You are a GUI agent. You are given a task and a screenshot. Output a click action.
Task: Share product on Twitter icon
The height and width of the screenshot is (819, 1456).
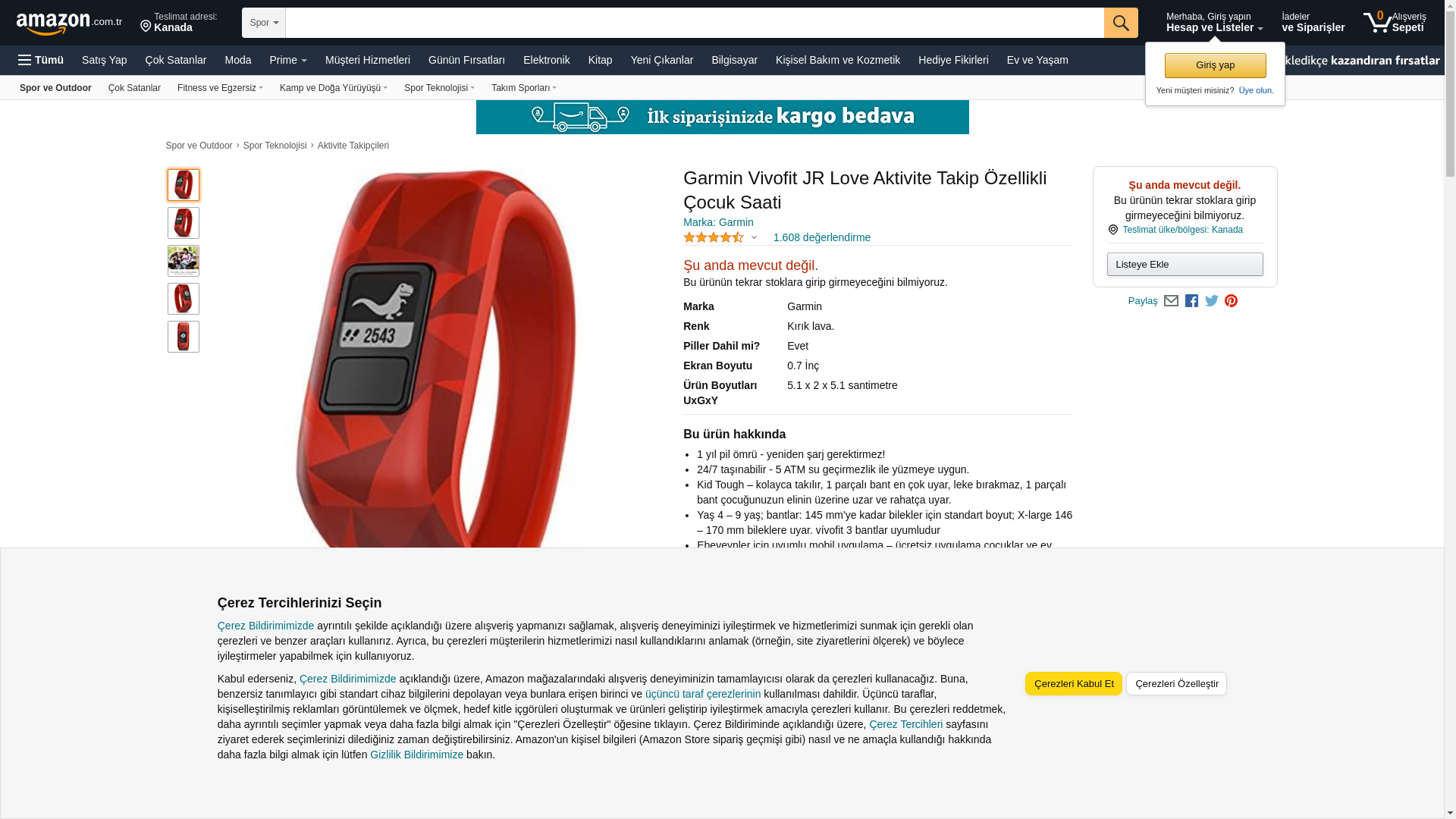click(1212, 301)
